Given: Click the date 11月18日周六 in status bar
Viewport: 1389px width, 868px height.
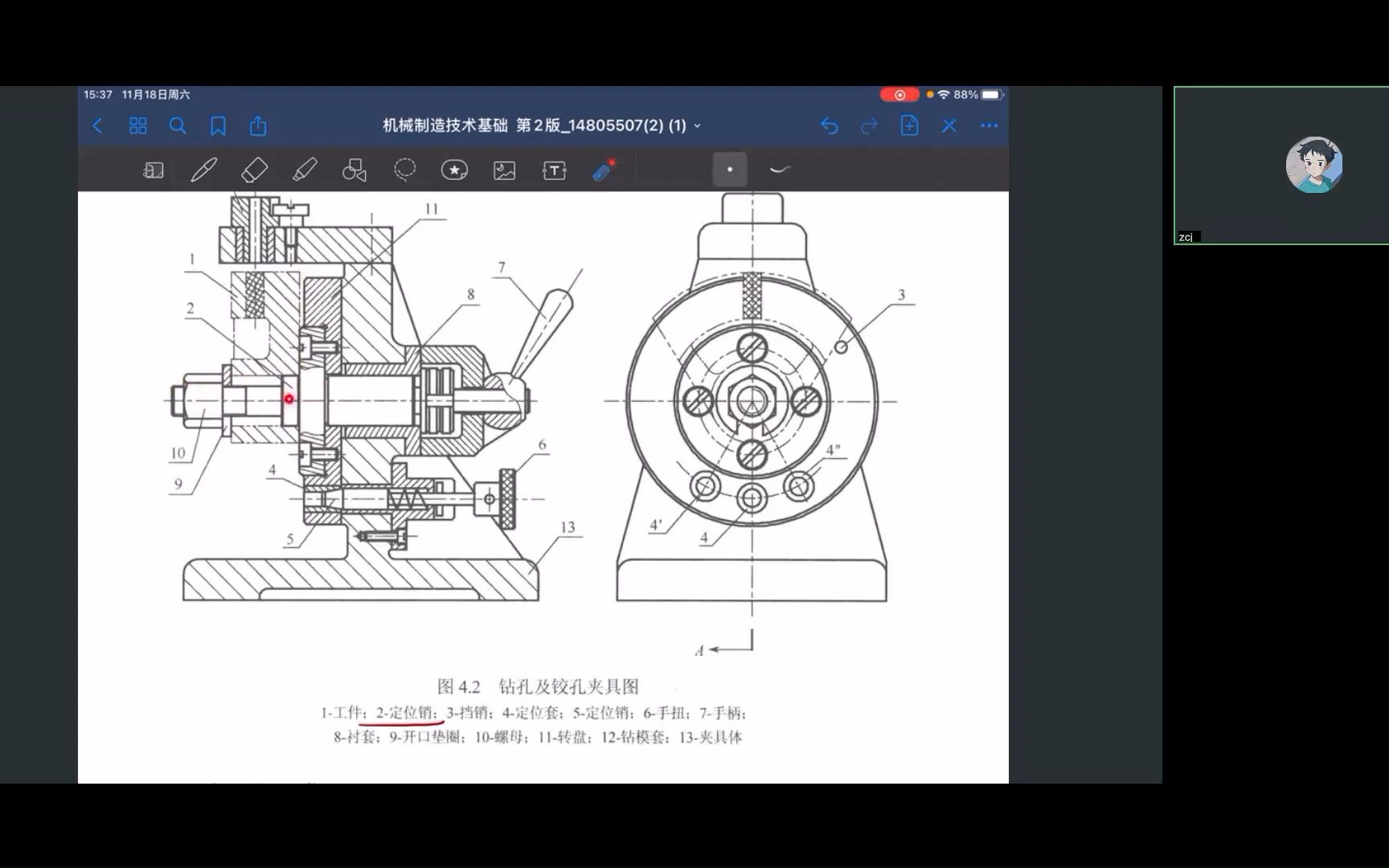Looking at the screenshot, I should [156, 95].
